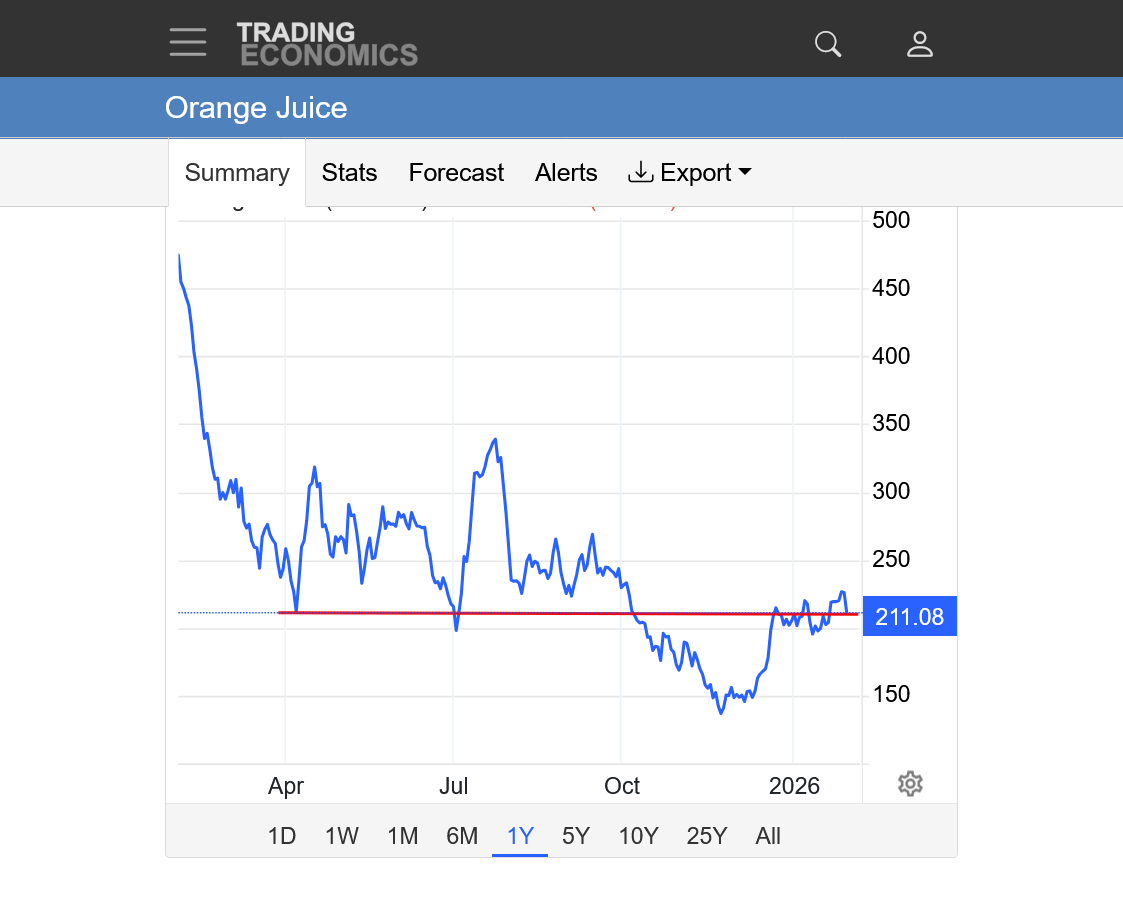Click the user account icon
The width and height of the screenshot is (1123, 901).
coord(919,44)
